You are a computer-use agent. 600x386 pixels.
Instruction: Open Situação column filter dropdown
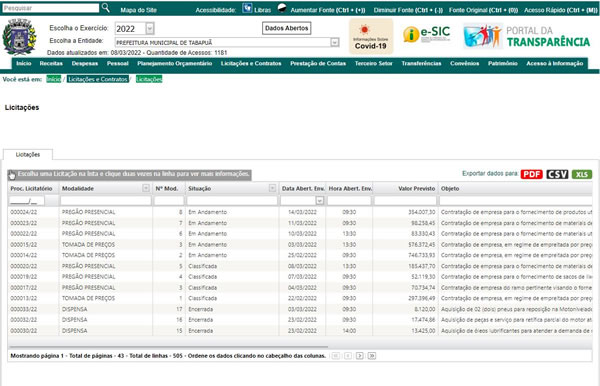[272, 188]
